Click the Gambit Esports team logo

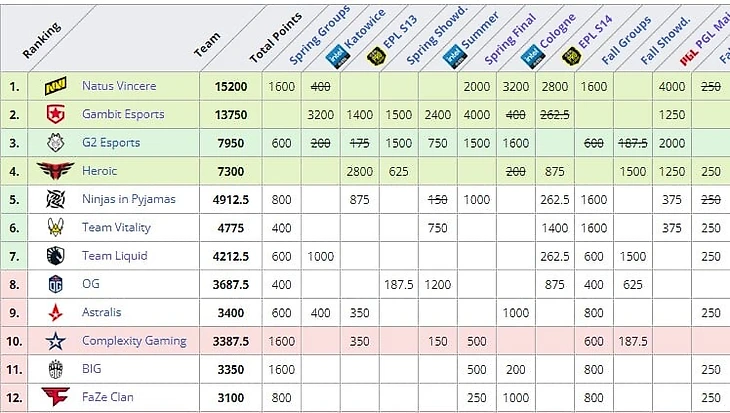click(55, 115)
